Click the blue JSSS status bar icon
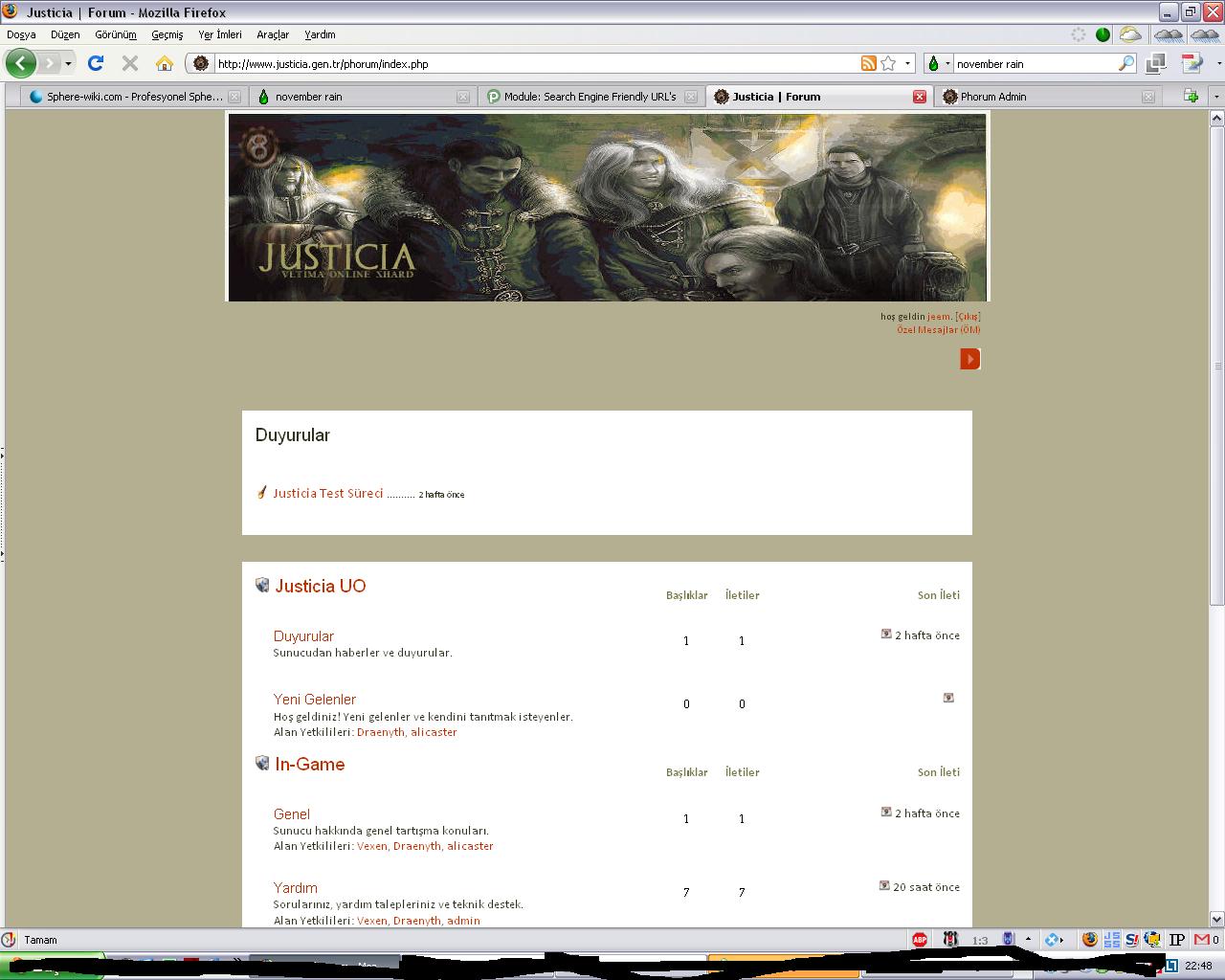 pyautogui.click(x=1111, y=940)
